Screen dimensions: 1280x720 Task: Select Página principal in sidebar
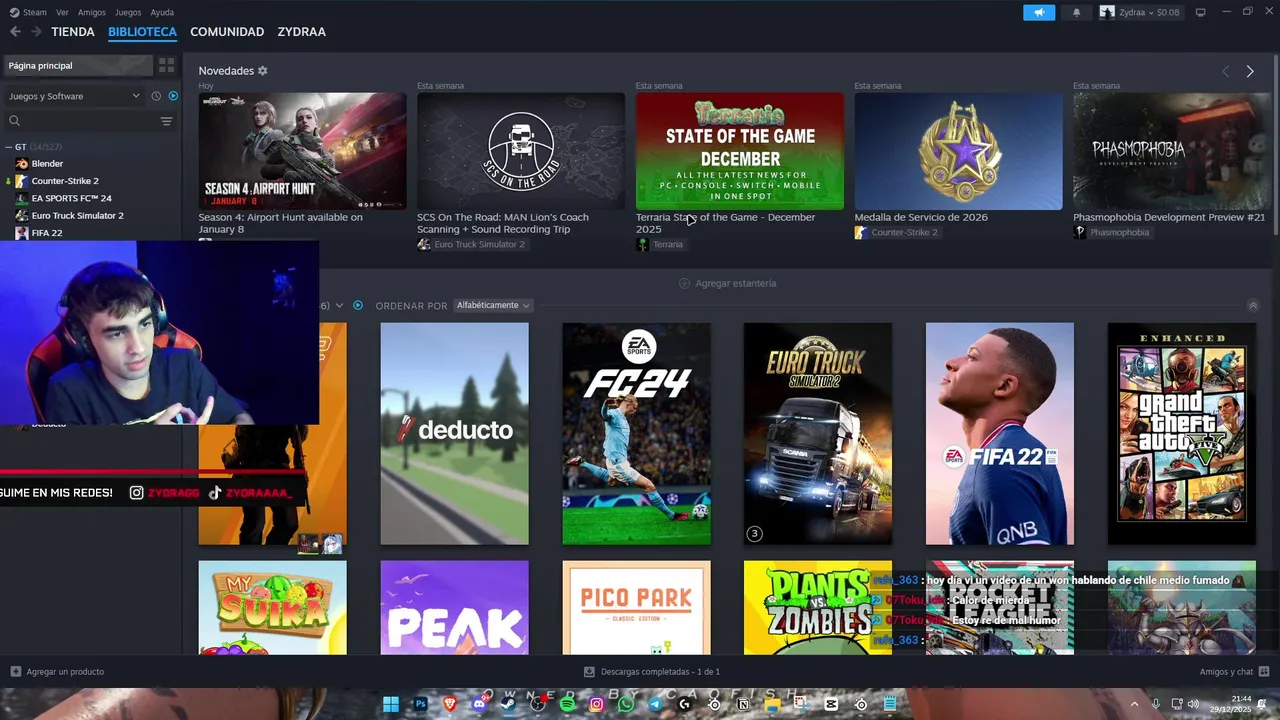[x=78, y=65]
